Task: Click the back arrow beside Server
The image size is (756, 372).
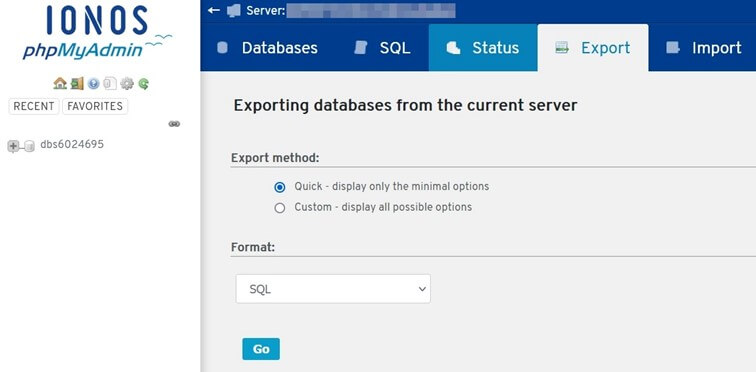Action: coord(214,10)
